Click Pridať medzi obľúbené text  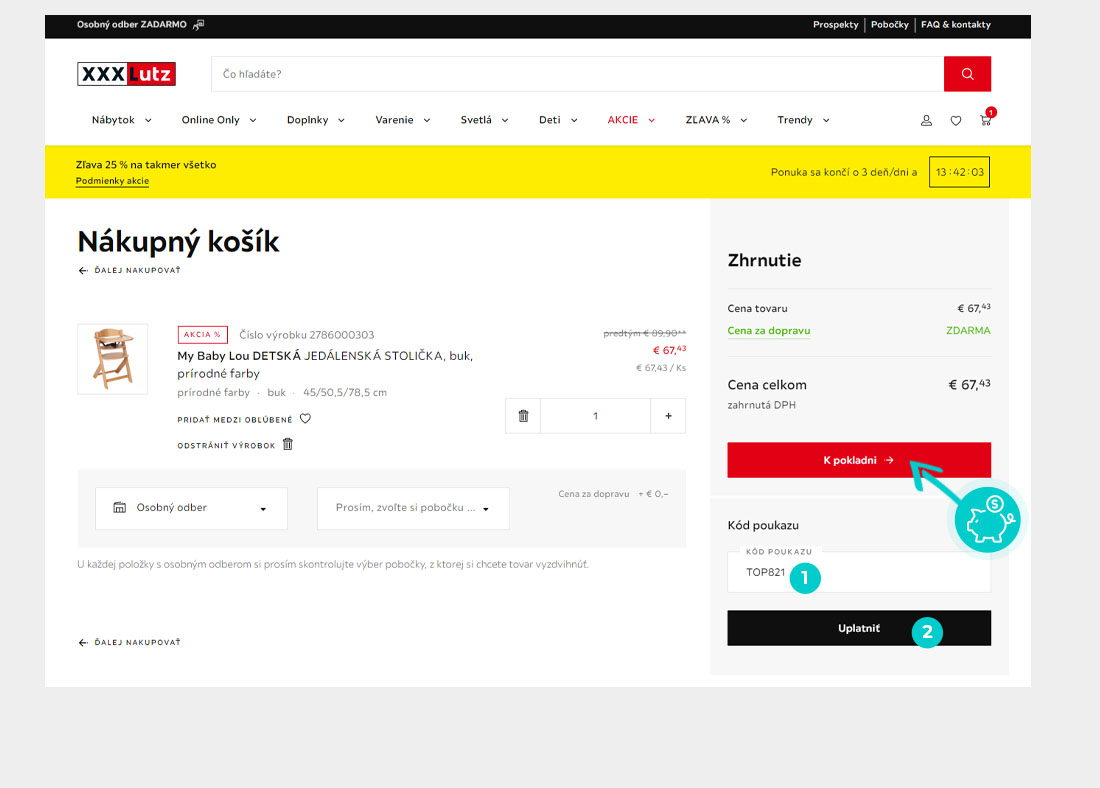pos(235,420)
